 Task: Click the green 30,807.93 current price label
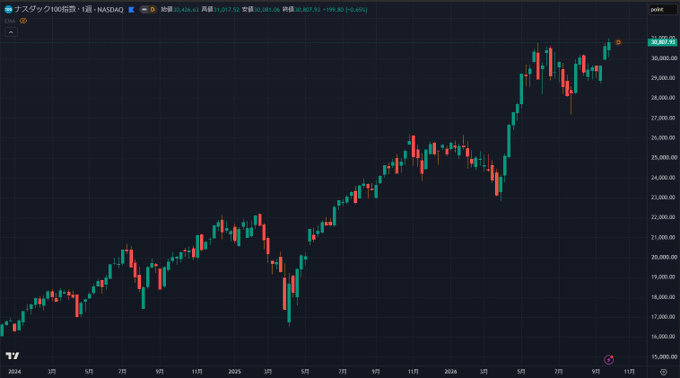pos(662,42)
